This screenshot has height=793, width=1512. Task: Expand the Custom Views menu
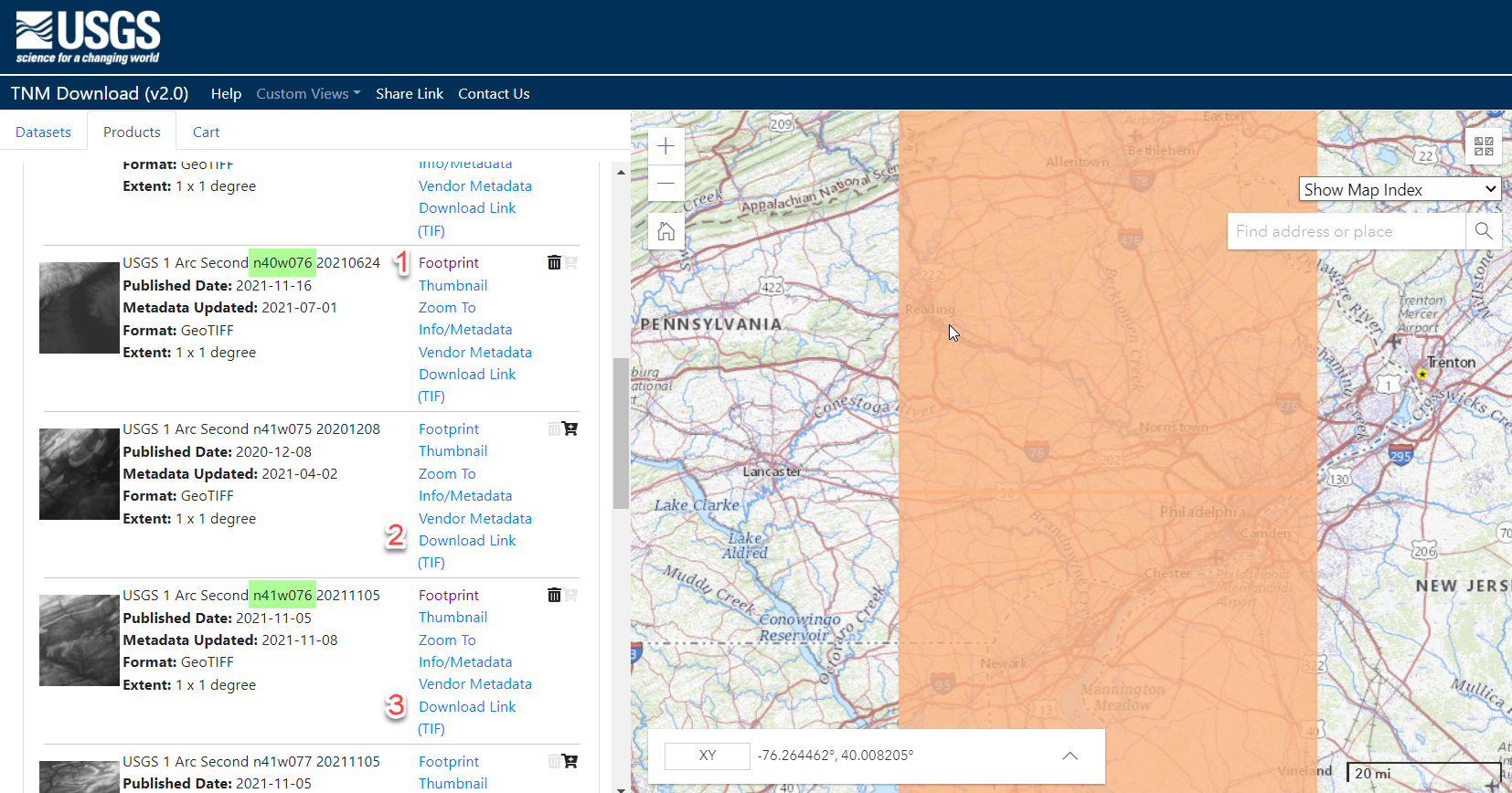[x=308, y=94]
